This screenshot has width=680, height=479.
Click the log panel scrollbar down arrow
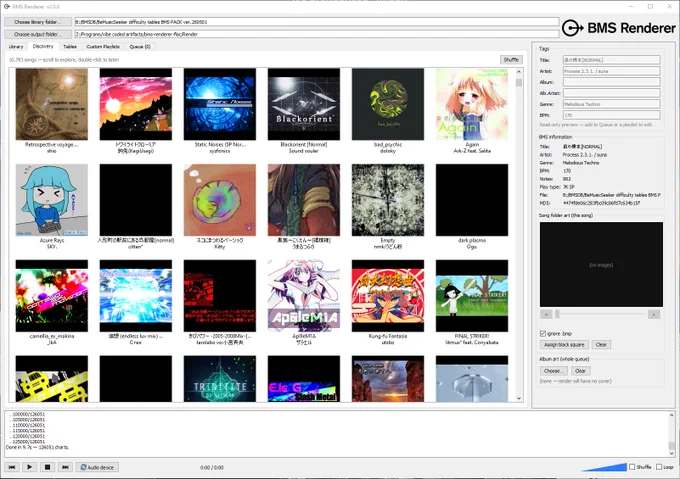[x=671, y=453]
